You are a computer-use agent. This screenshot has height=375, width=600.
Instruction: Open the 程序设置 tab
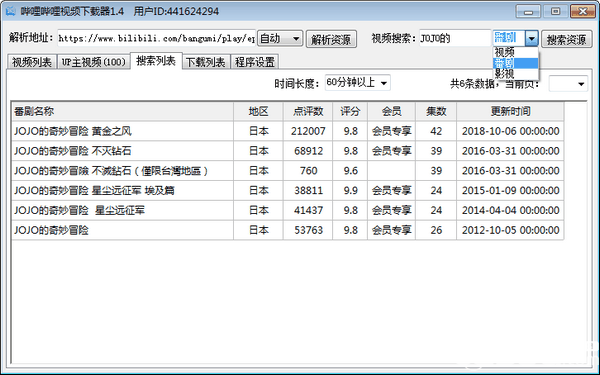point(255,62)
